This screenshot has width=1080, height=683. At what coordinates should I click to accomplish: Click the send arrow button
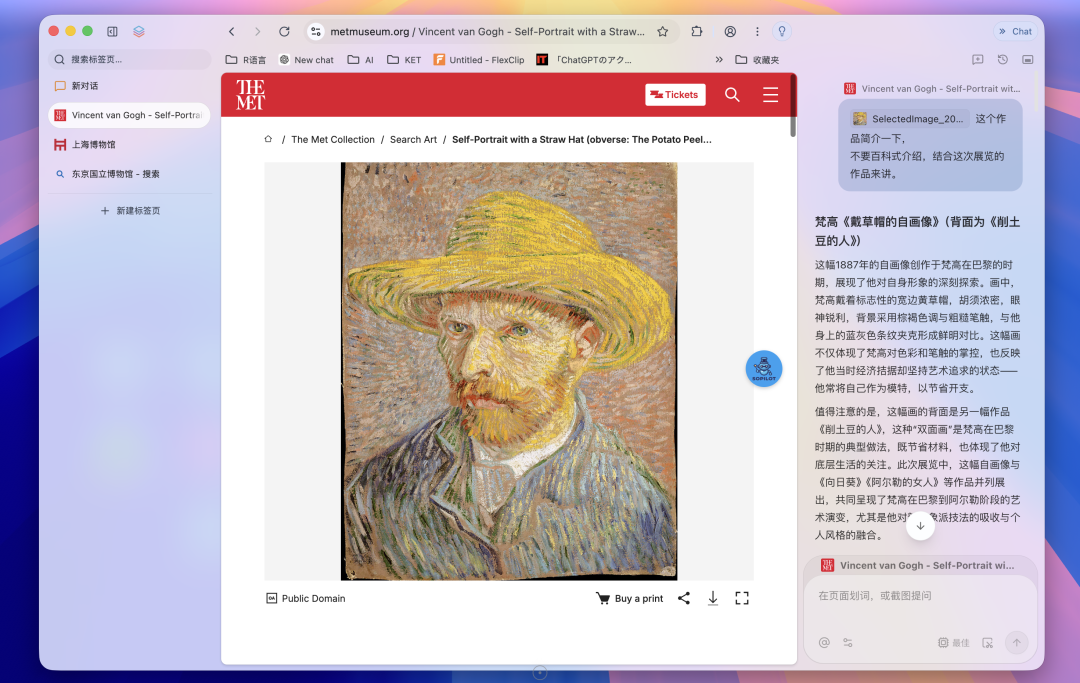1017,642
